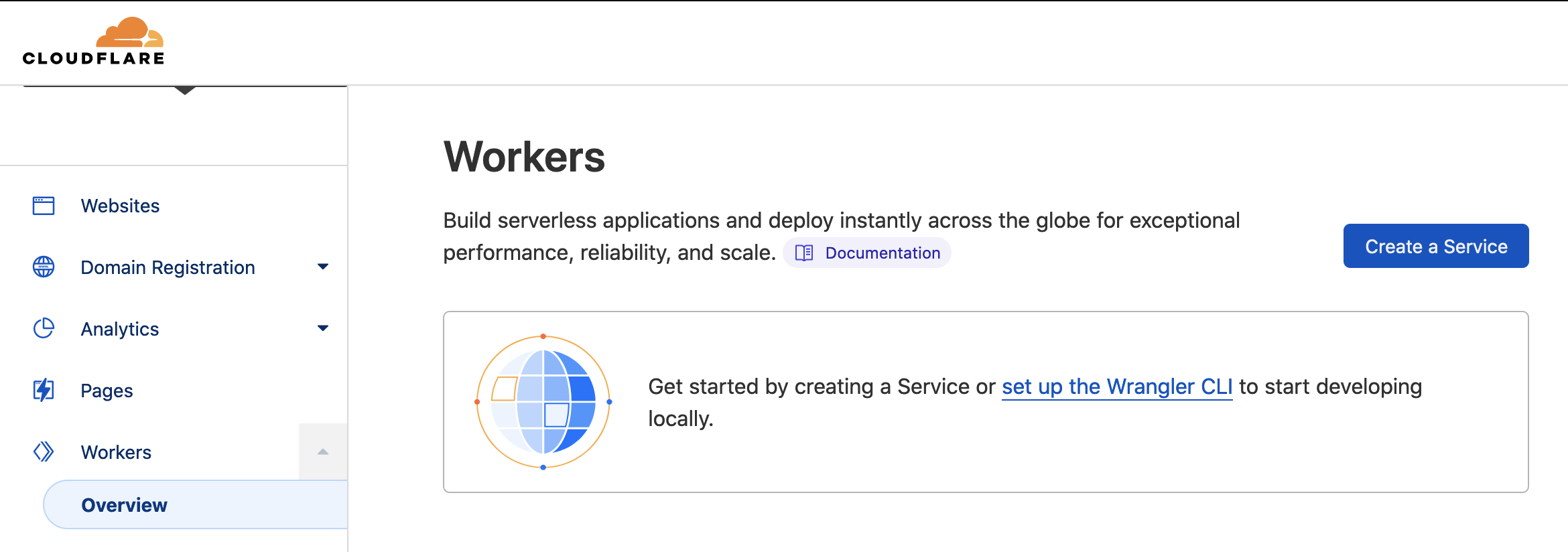The image size is (1568, 552).
Task: Open the Websites section
Action: click(x=121, y=206)
